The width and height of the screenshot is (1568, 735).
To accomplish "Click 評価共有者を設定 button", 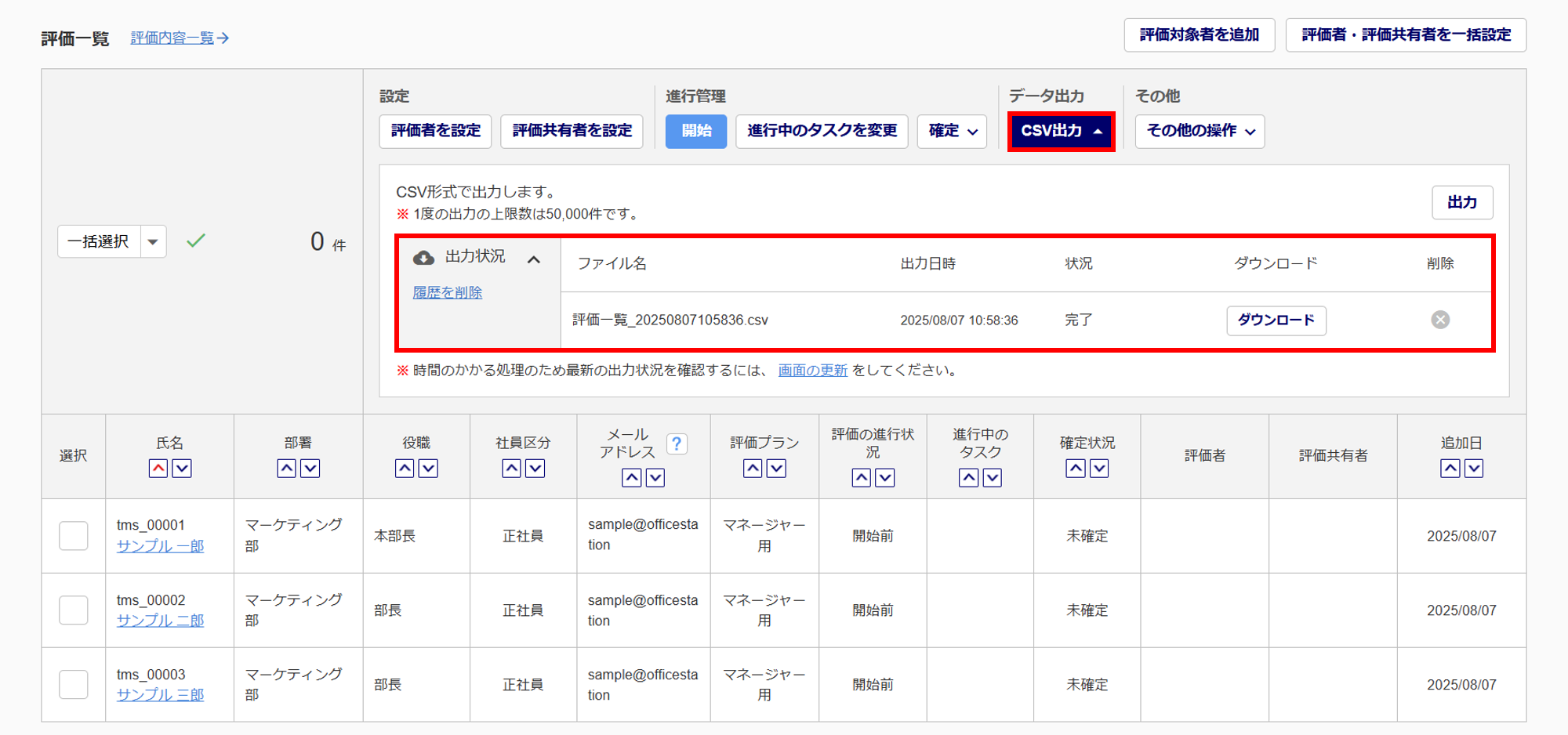I will [x=572, y=132].
